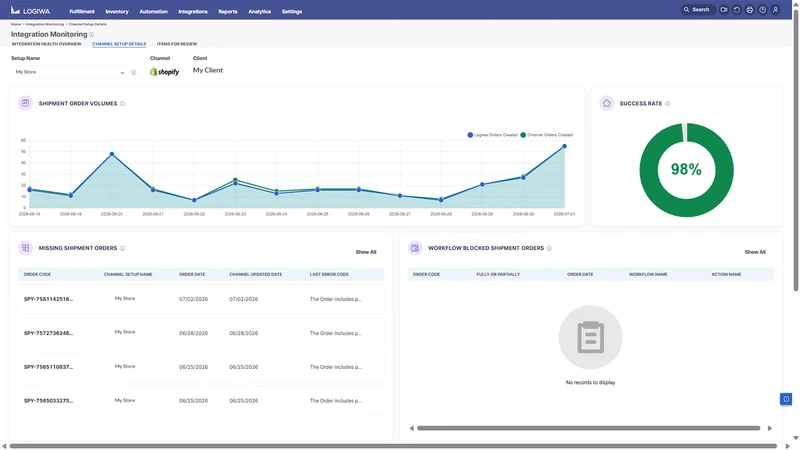Click the Shopify channel logo
The image size is (800, 450).
point(164,72)
